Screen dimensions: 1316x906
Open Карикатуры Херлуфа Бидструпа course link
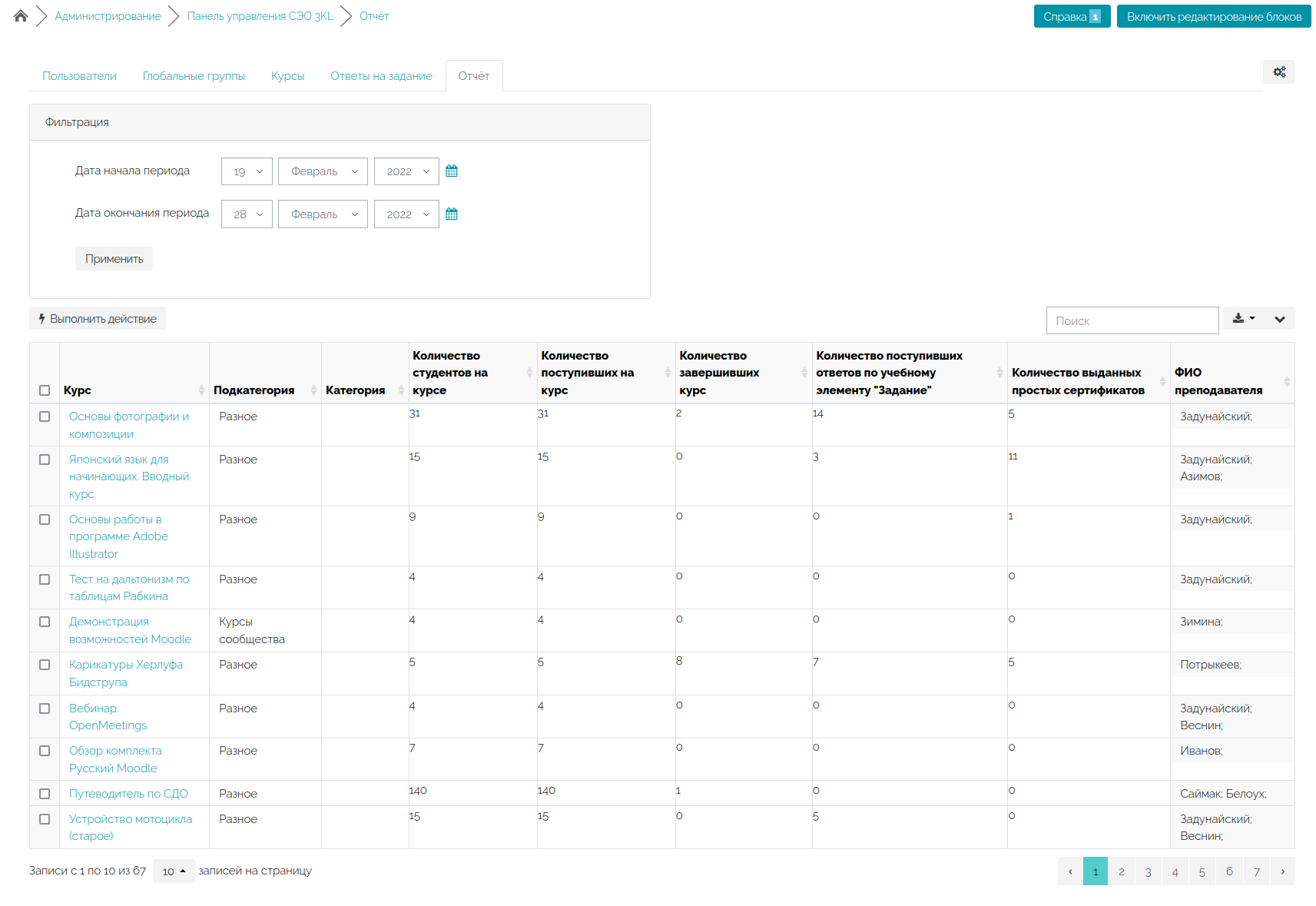point(126,673)
